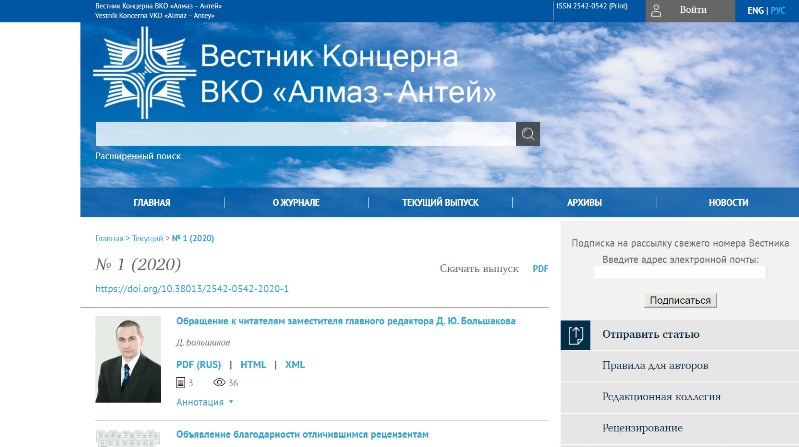Click the Войти login button
This screenshot has width=799, height=447.
693,10
